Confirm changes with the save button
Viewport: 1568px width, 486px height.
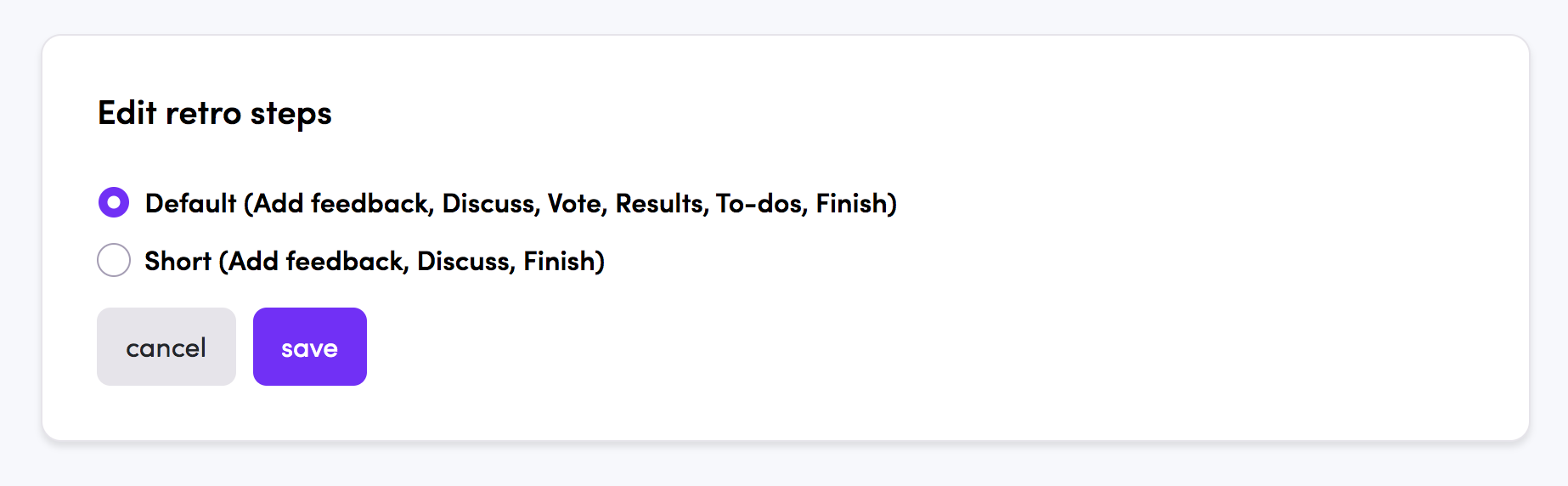(310, 347)
